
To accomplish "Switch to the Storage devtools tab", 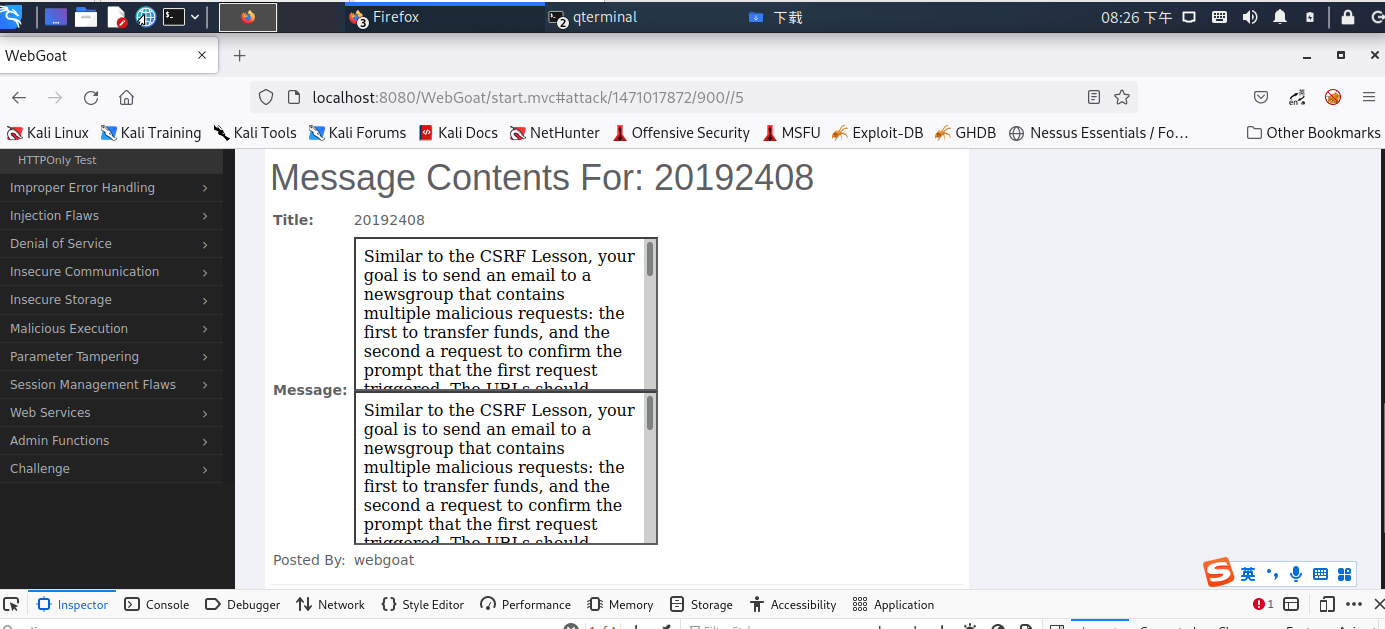I will coord(701,604).
